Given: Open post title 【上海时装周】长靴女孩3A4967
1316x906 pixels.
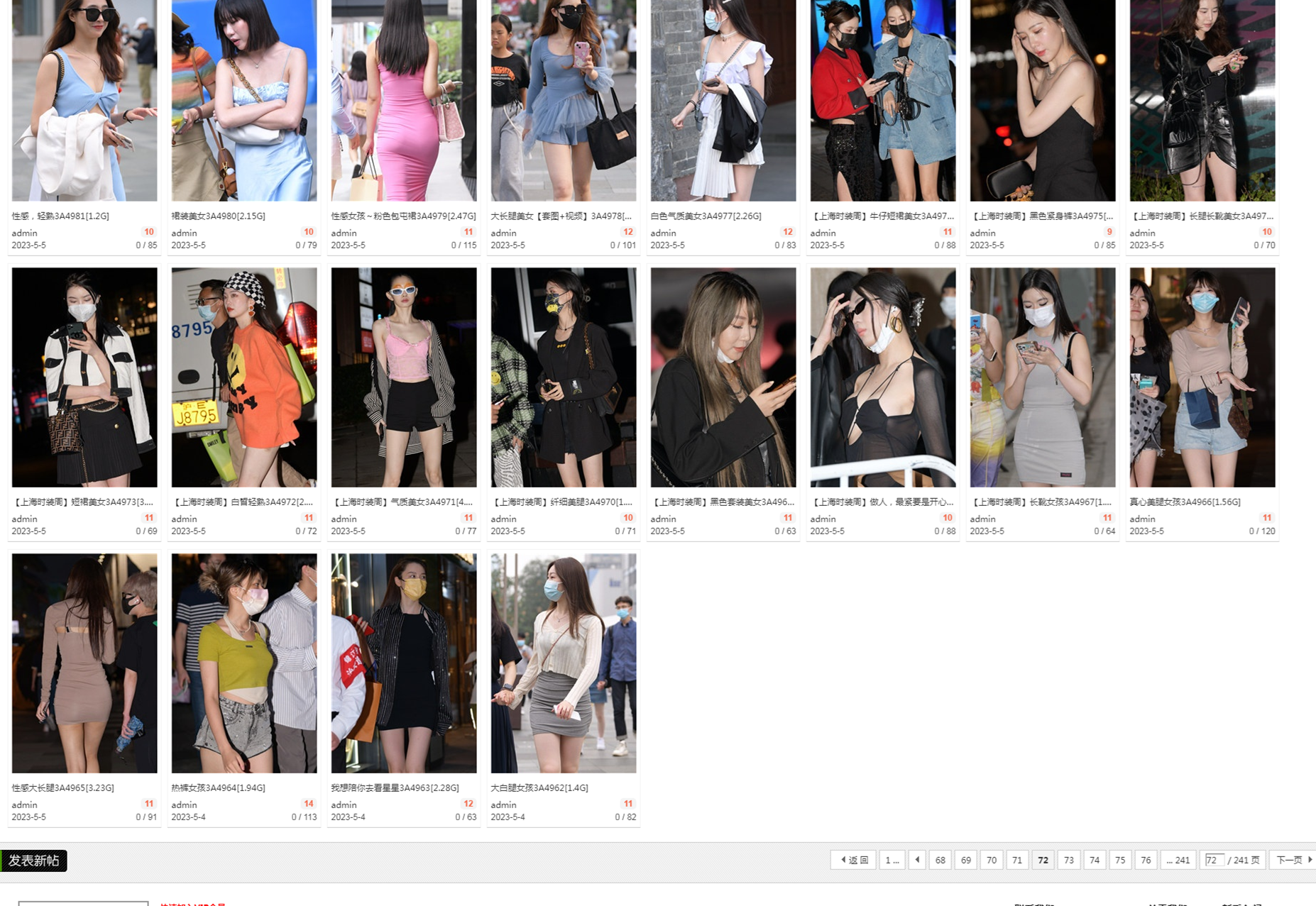Looking at the screenshot, I should click(1041, 502).
